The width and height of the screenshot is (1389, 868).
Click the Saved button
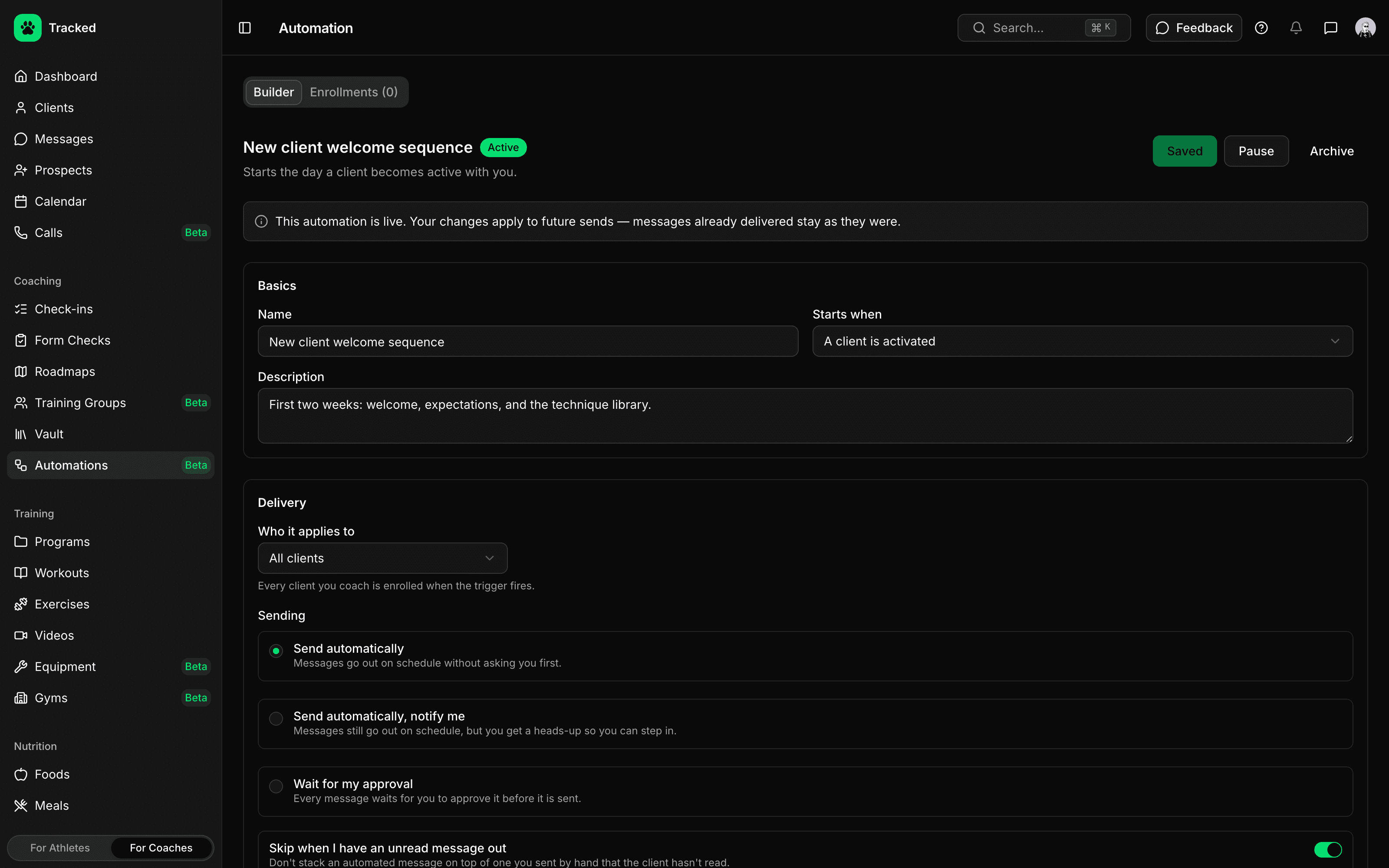point(1184,151)
